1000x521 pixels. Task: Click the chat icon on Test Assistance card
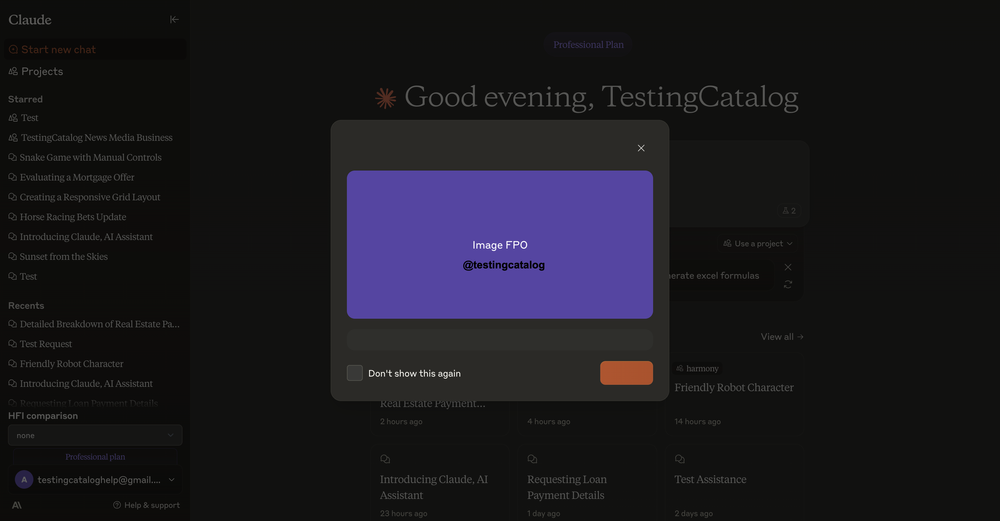680,459
